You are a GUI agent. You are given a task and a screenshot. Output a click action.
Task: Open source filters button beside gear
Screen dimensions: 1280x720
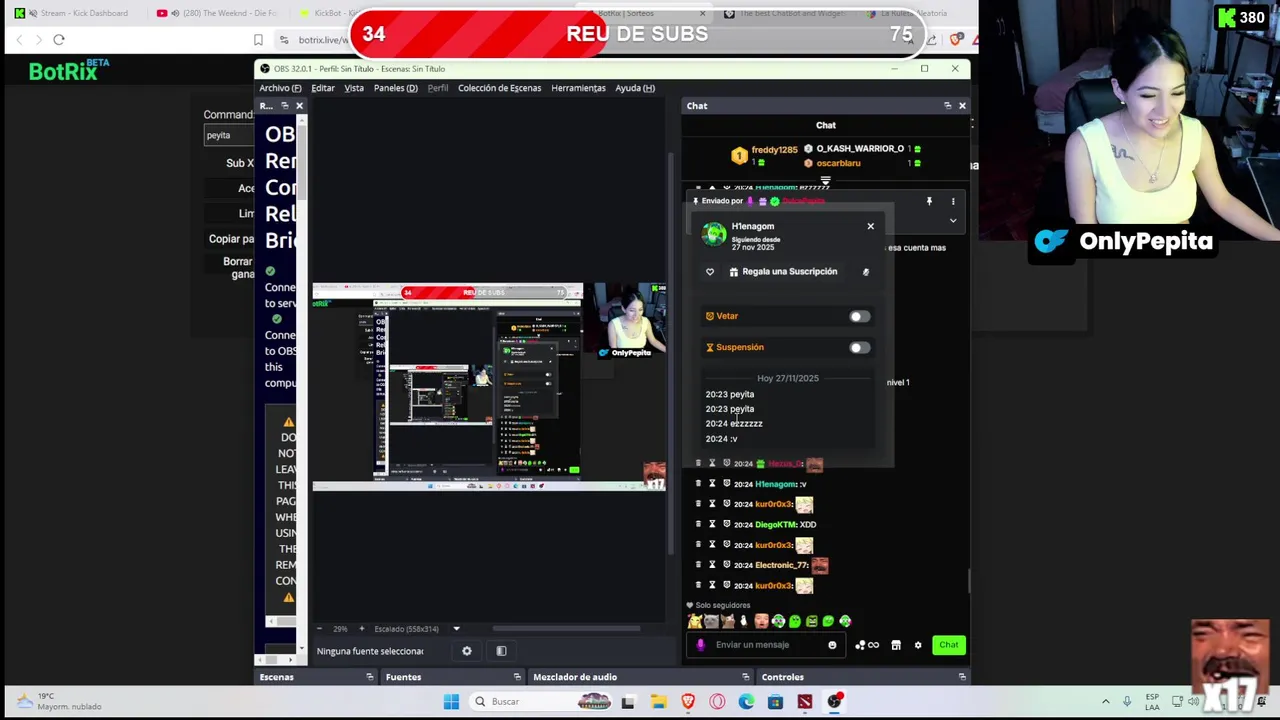coord(501,651)
